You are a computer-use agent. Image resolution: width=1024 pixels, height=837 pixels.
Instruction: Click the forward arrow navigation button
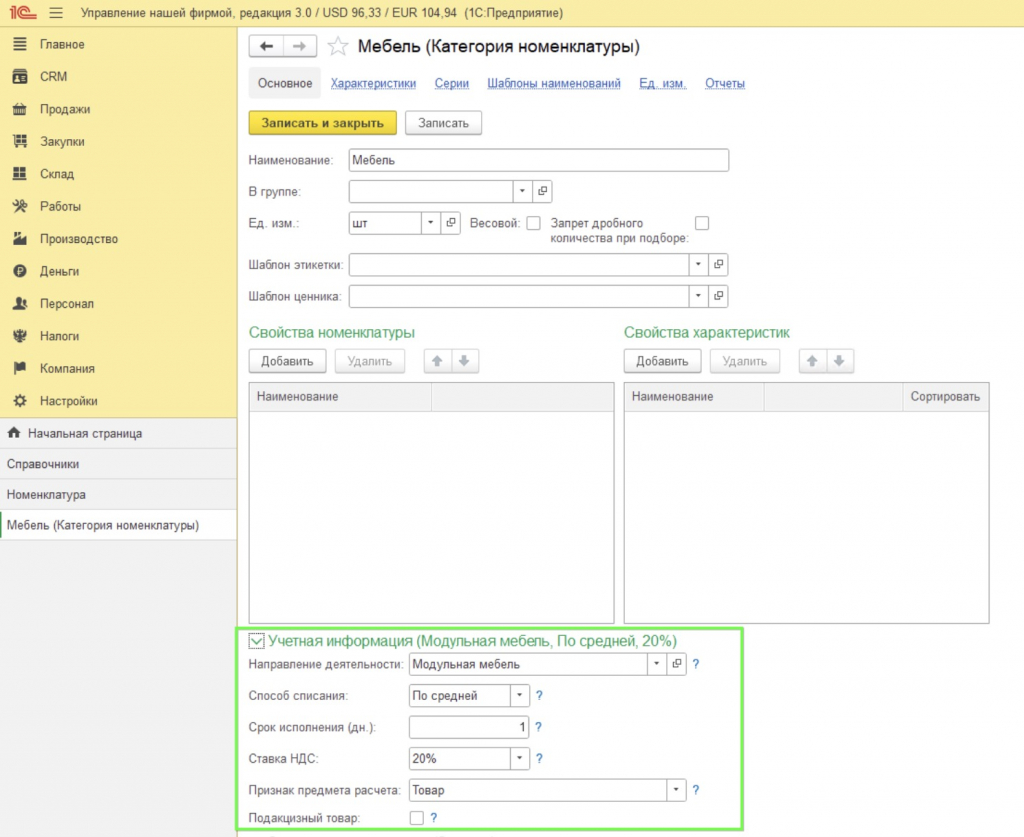click(x=300, y=46)
